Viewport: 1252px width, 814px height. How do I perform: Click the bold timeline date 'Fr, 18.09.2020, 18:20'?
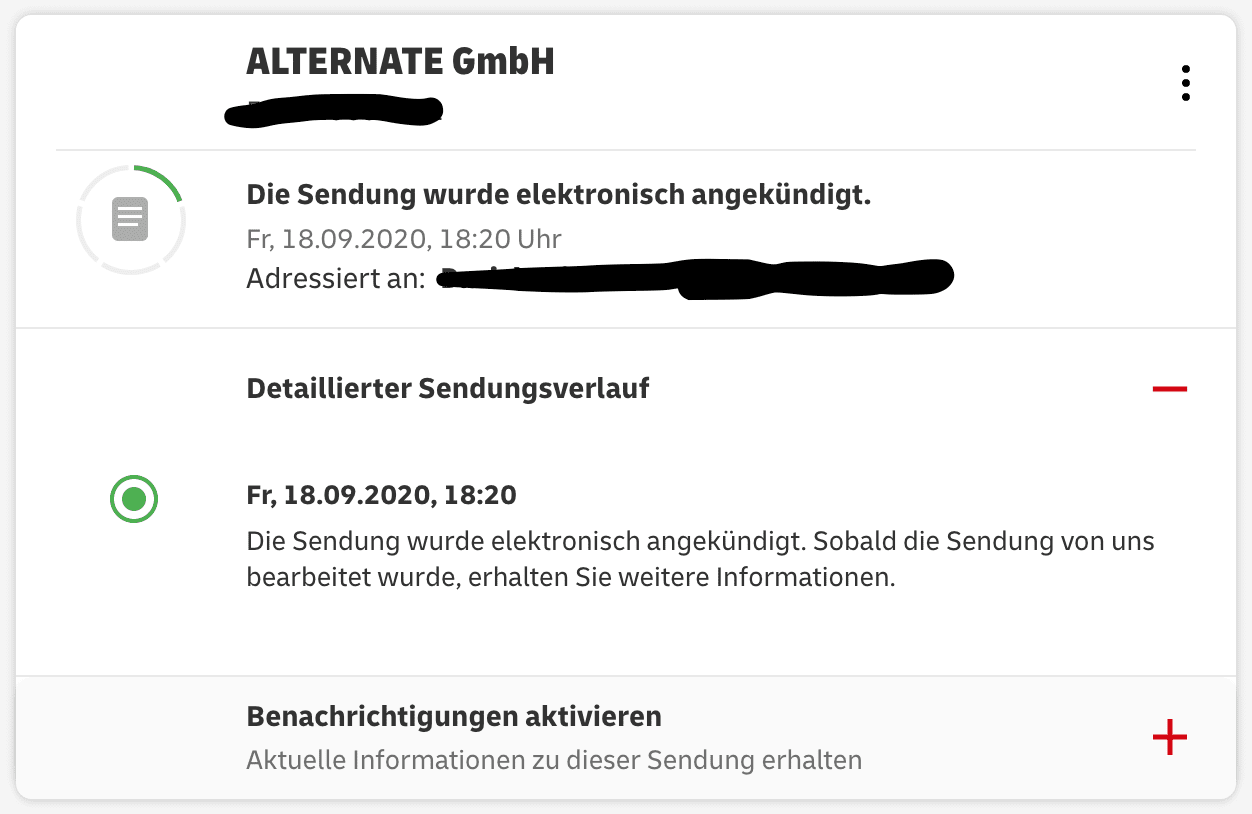[x=381, y=495]
